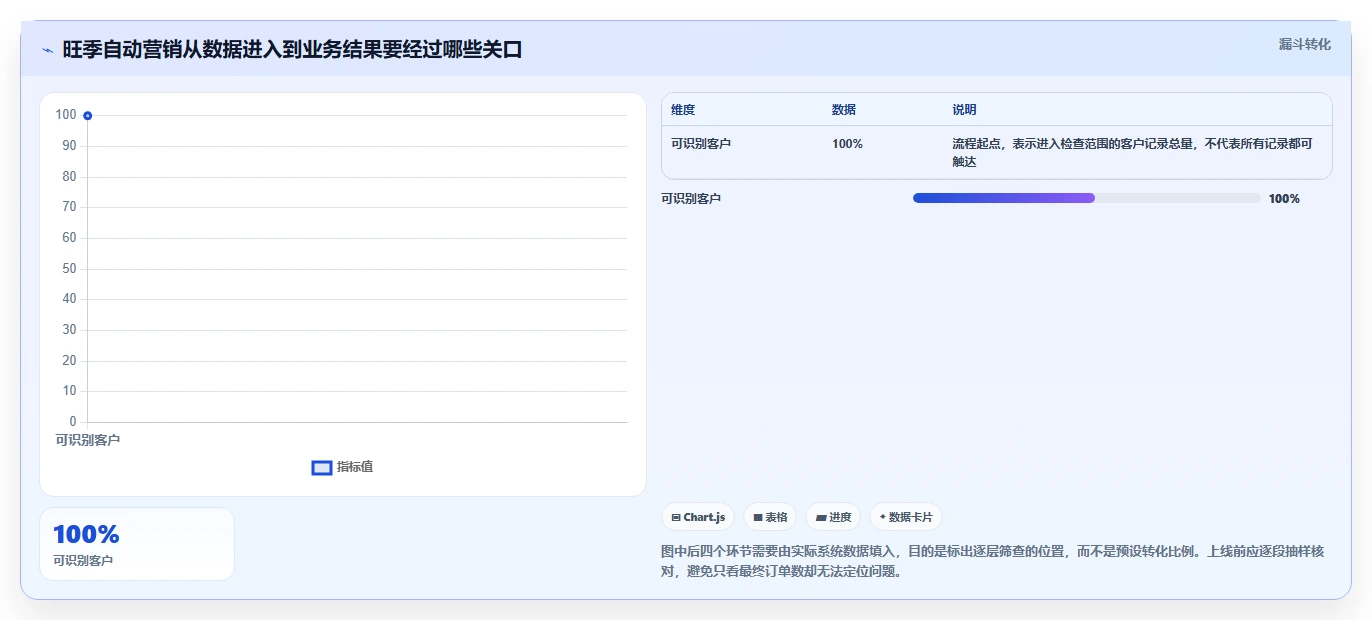Click the 可识别客户 label above progress bar row
The width and height of the screenshot is (1372, 620).
[x=691, y=199]
